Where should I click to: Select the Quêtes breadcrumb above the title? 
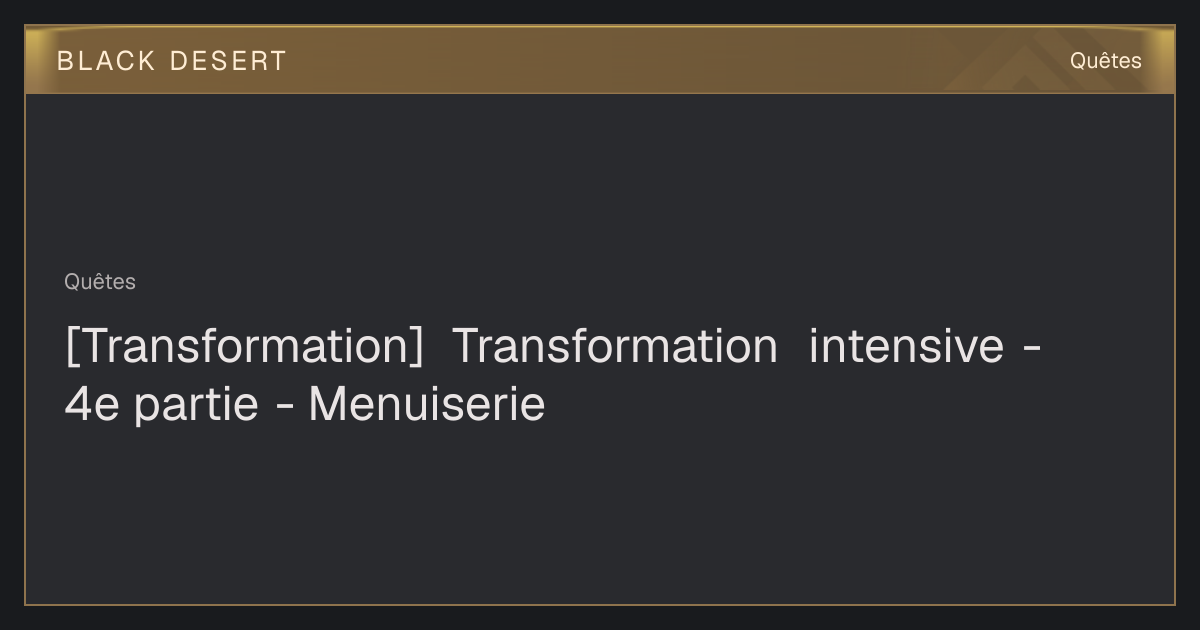tap(100, 282)
